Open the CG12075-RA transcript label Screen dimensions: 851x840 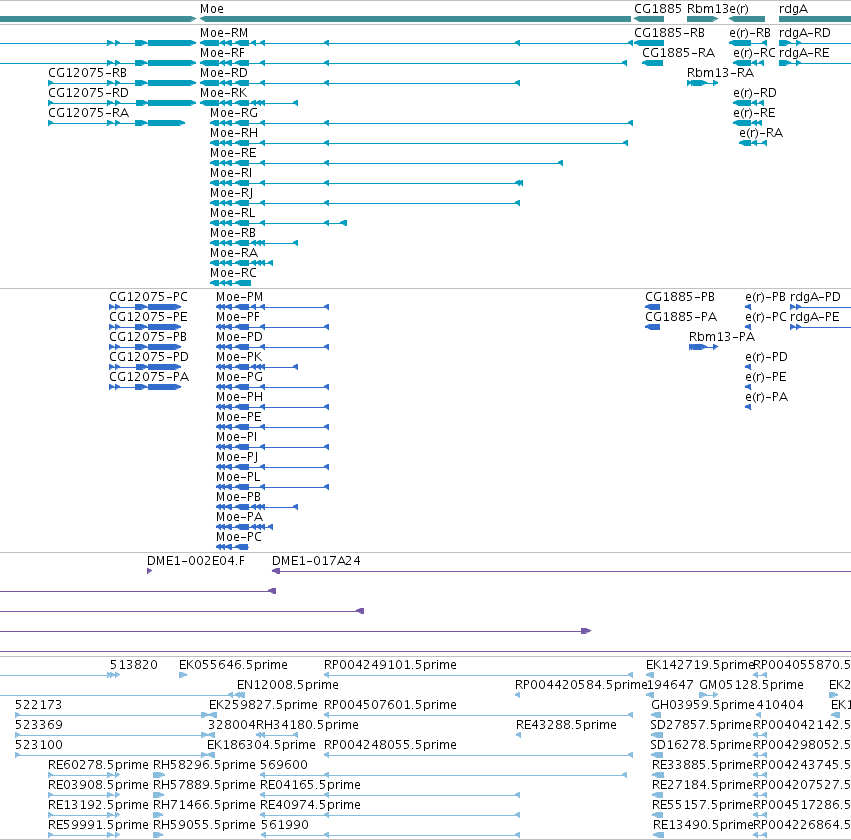pyautogui.click(x=88, y=113)
